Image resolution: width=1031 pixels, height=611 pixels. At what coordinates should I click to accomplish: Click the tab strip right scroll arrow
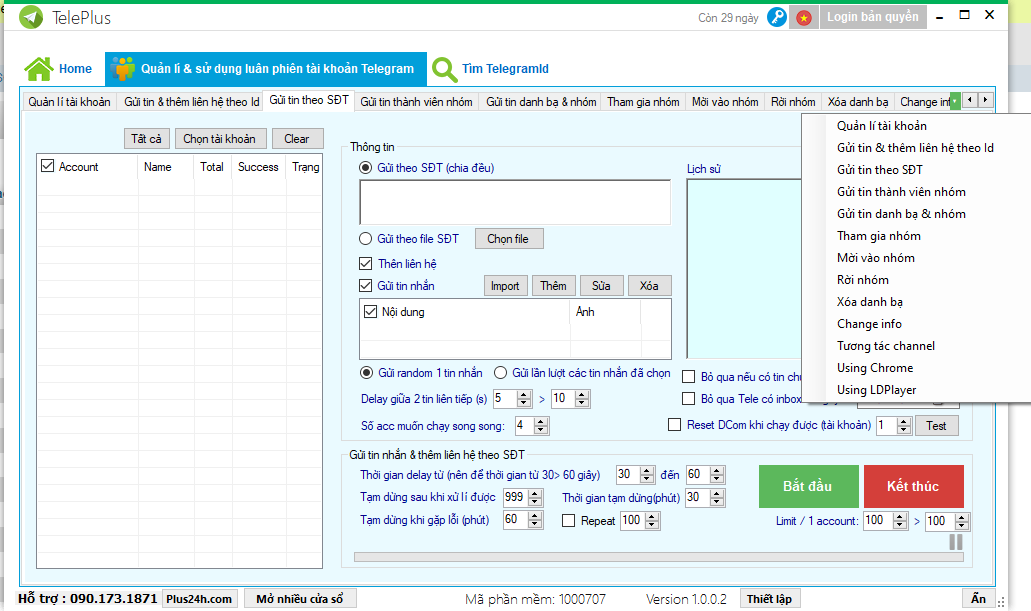coord(985,100)
